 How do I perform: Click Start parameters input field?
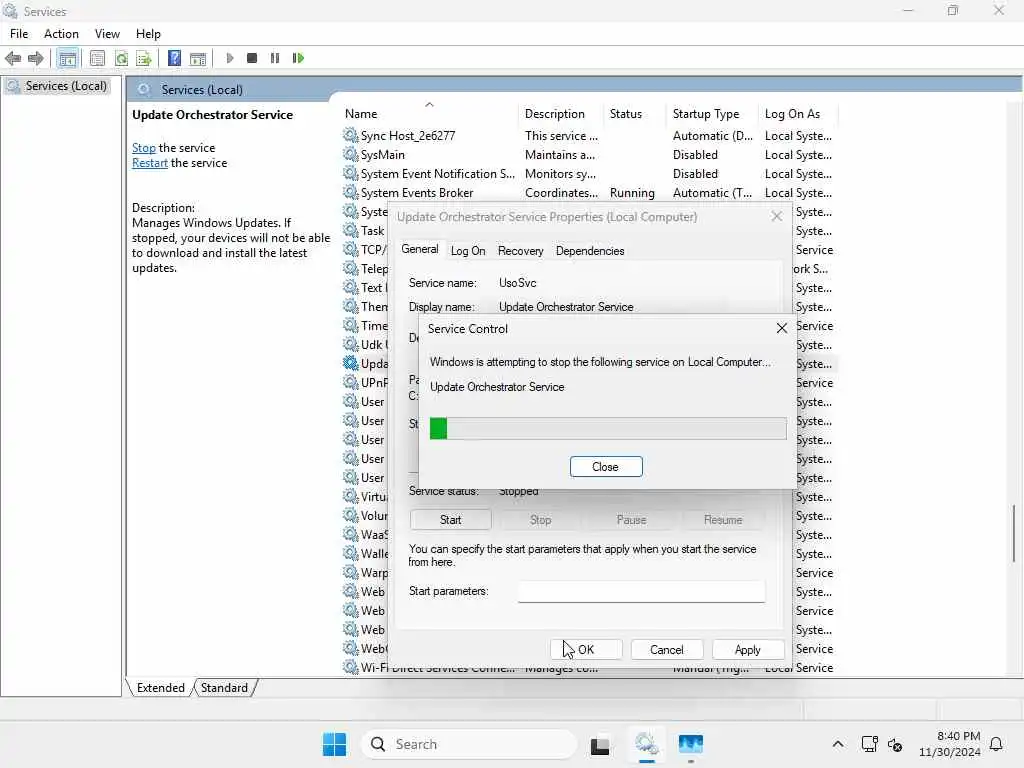point(641,591)
